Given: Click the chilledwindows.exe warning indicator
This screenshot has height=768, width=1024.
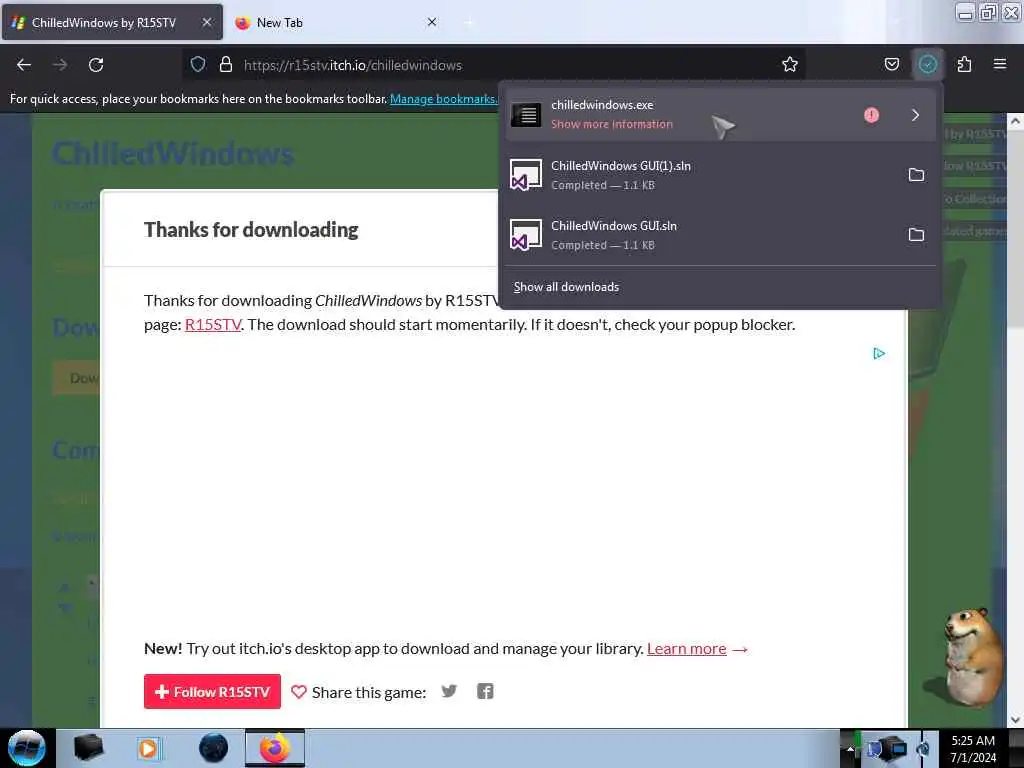Looking at the screenshot, I should 871,115.
